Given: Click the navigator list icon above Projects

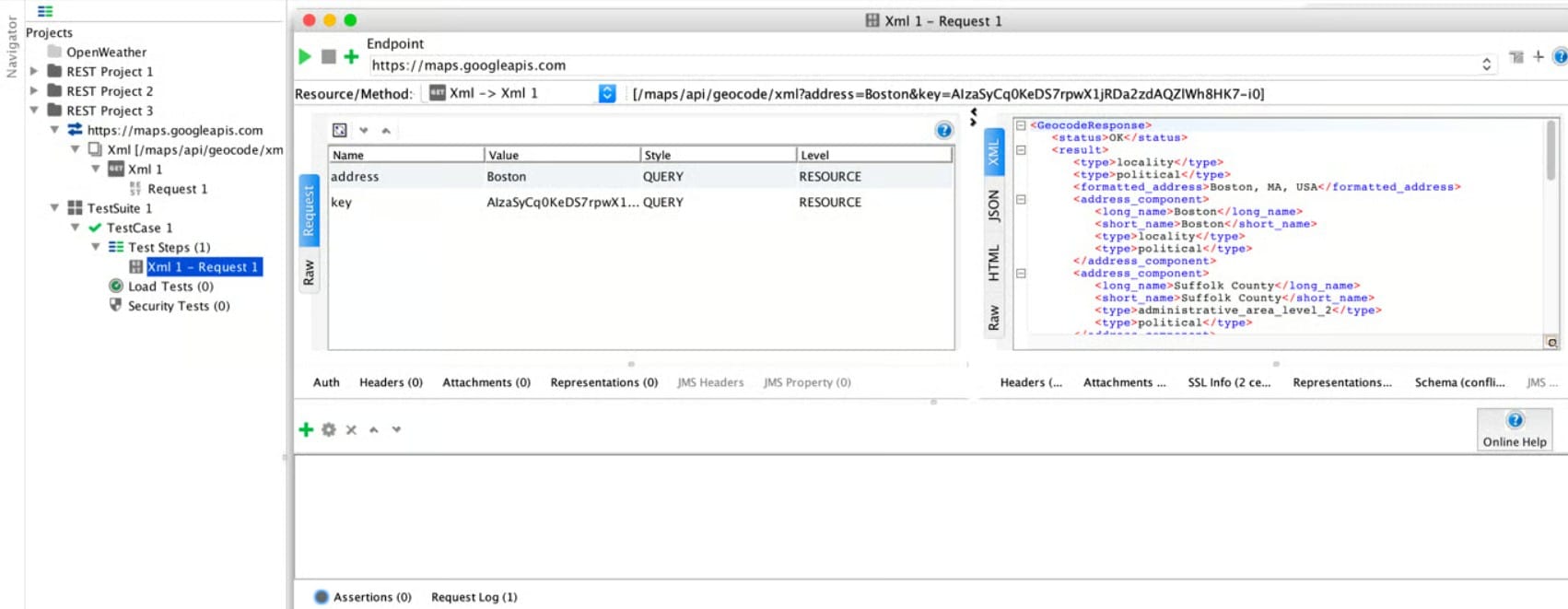Looking at the screenshot, I should [x=45, y=11].
